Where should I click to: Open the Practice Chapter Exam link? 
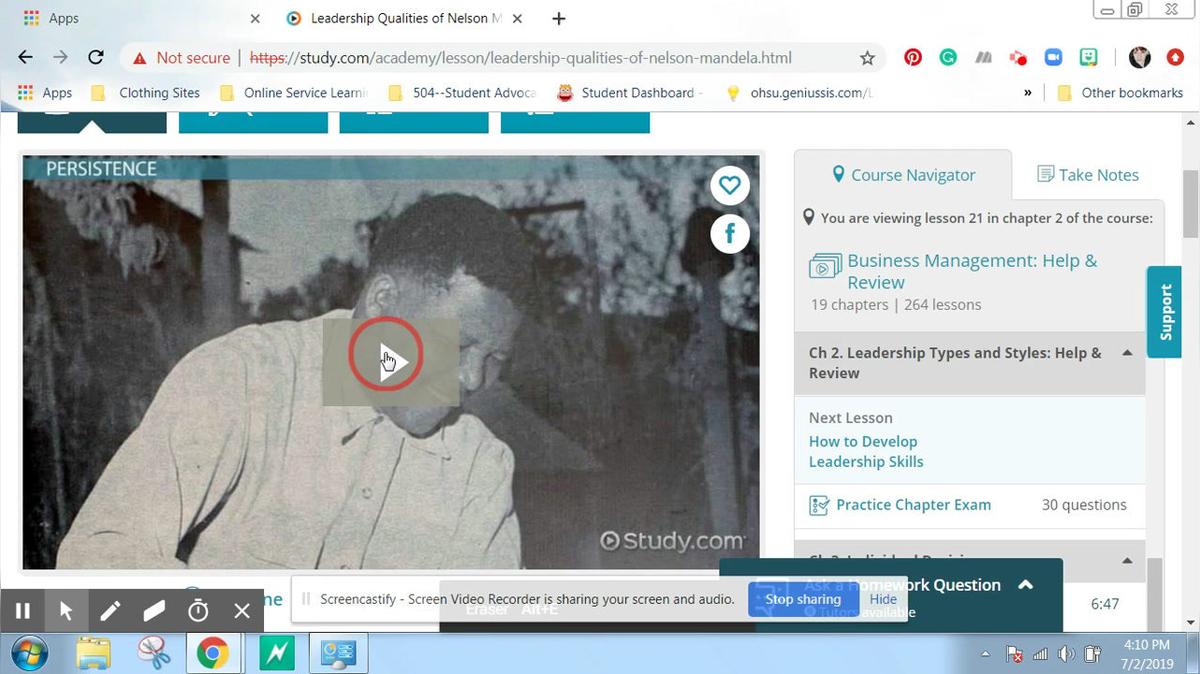913,505
